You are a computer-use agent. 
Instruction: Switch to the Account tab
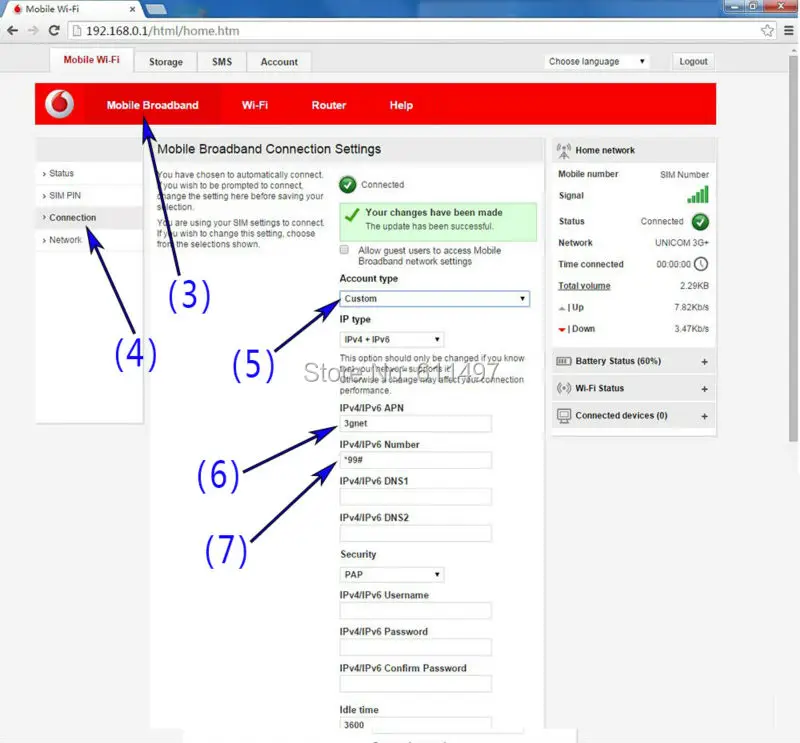(x=279, y=62)
